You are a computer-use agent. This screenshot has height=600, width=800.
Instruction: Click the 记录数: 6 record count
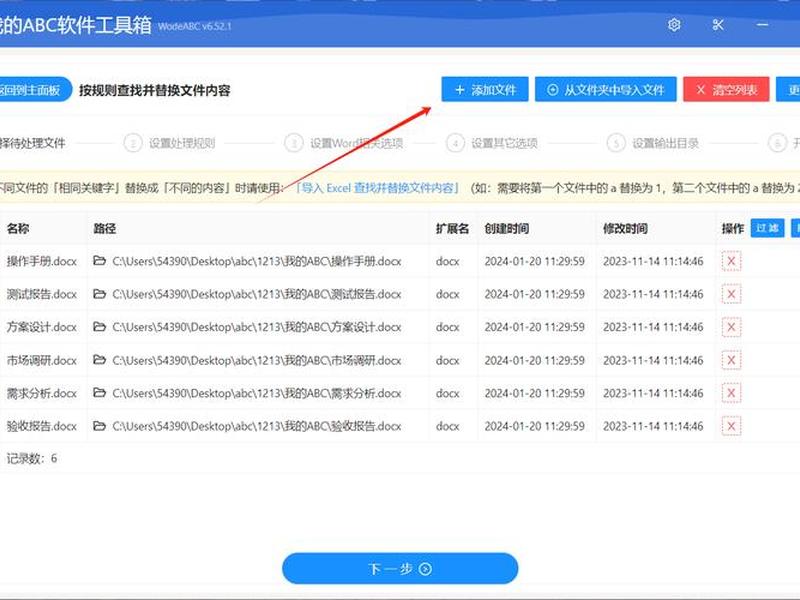click(x=32, y=458)
